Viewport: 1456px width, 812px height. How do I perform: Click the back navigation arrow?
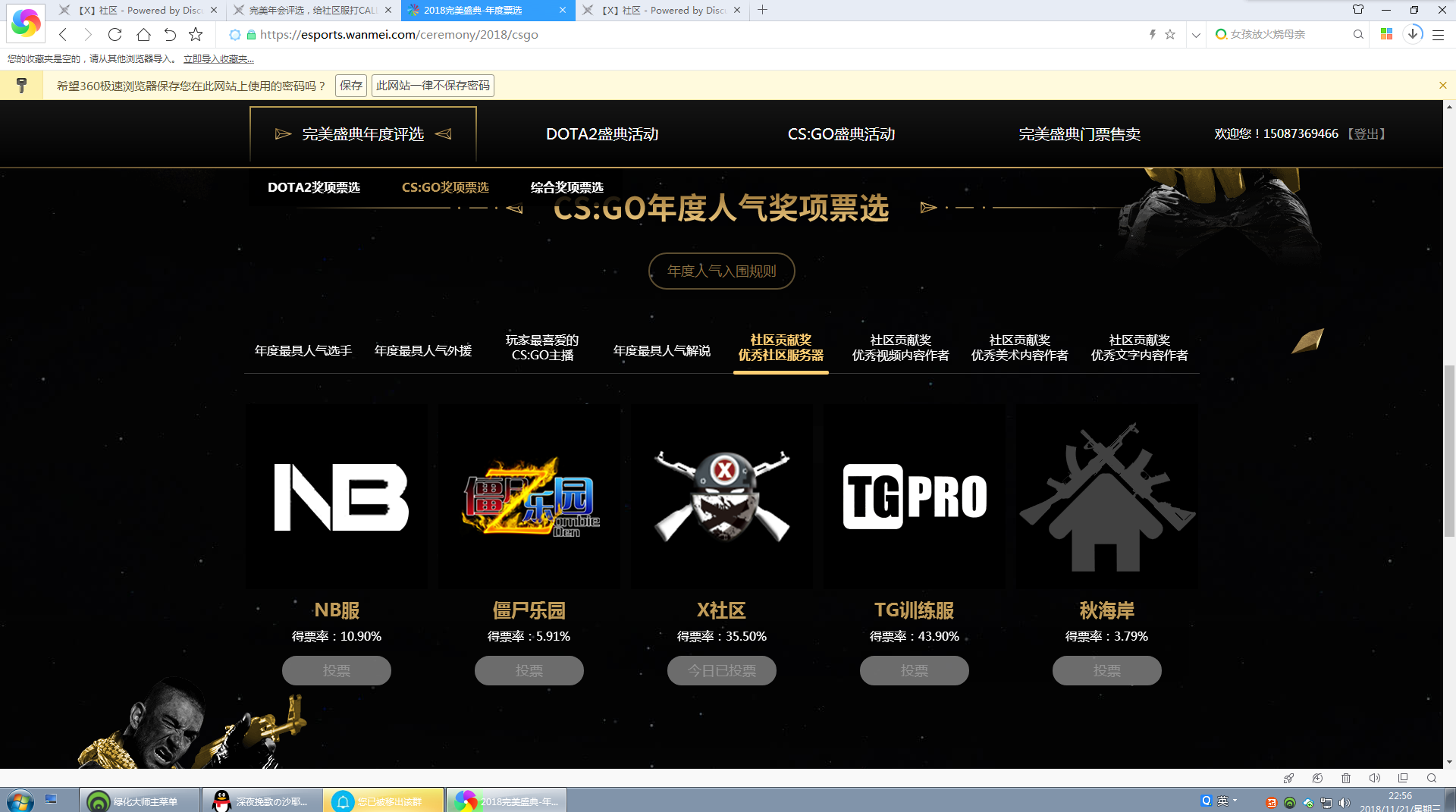point(64,34)
